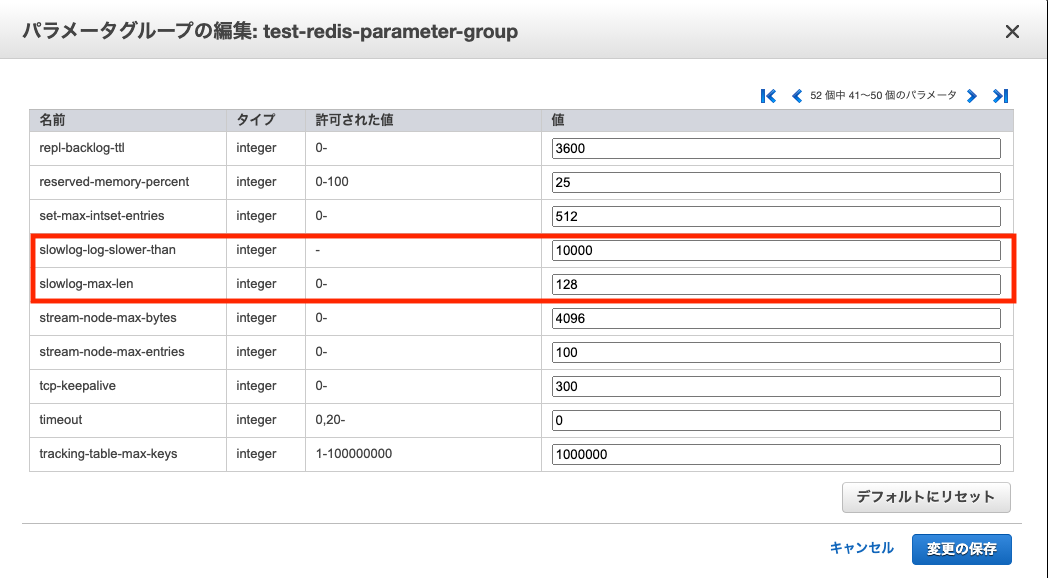Click the 値 column header

point(557,120)
